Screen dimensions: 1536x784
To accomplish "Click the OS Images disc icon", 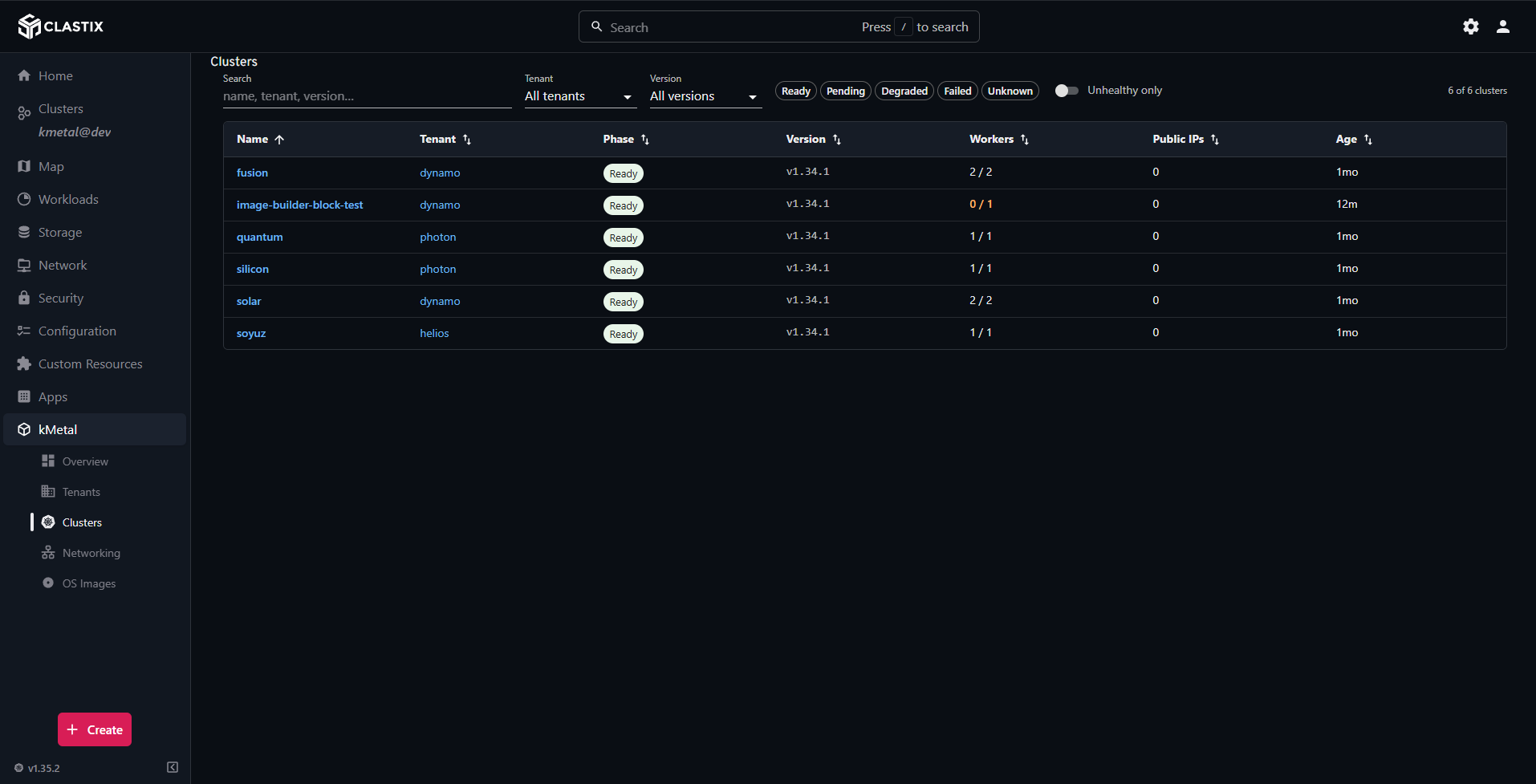I will click(48, 583).
